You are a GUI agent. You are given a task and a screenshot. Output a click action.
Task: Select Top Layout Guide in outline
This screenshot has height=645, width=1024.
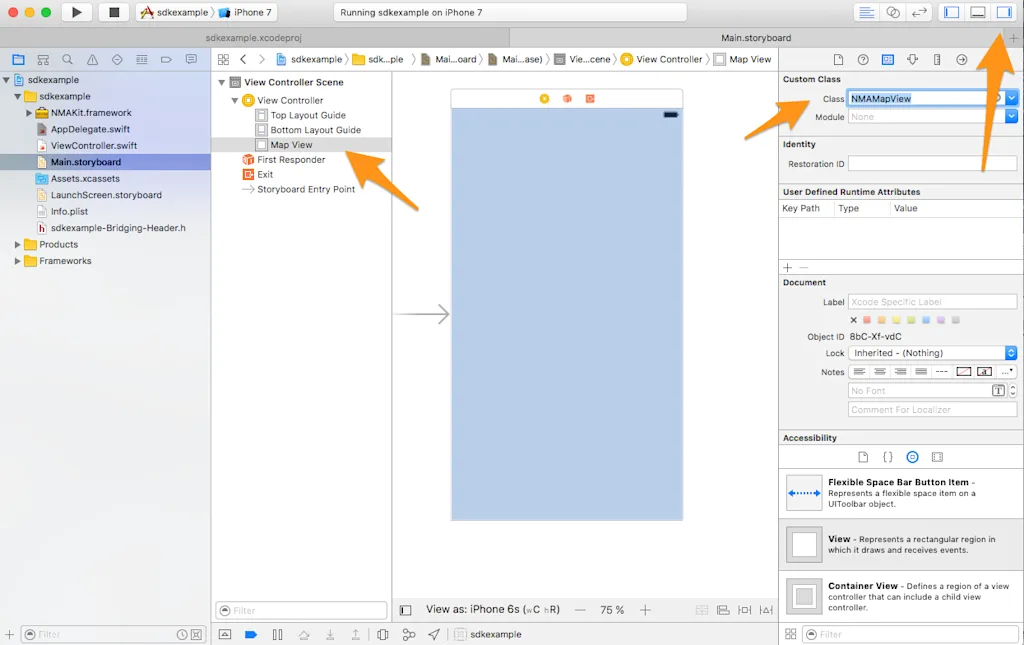(x=308, y=115)
